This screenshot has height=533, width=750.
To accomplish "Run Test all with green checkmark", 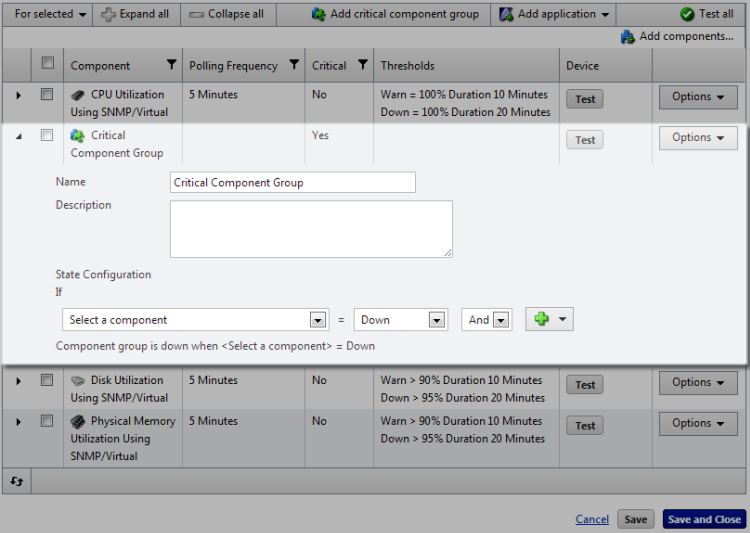I will pyautogui.click(x=706, y=14).
